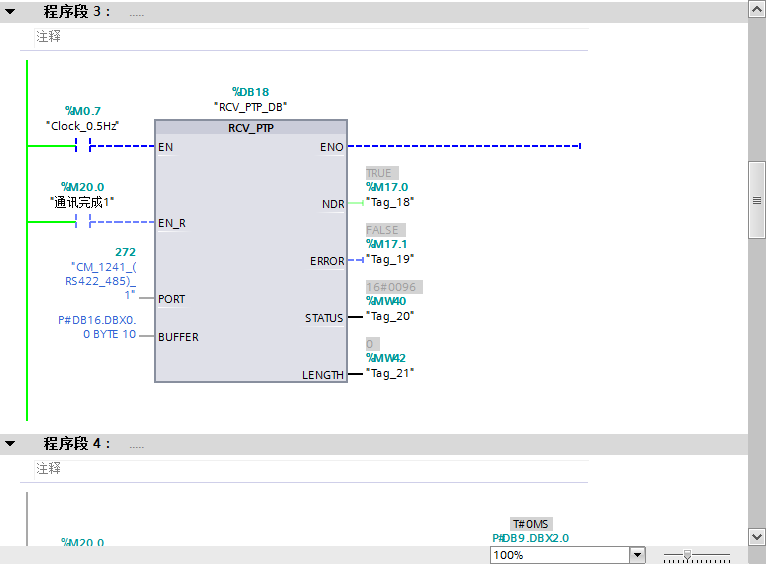
Task: Click the NDR output pin label
Action: [x=333, y=204]
